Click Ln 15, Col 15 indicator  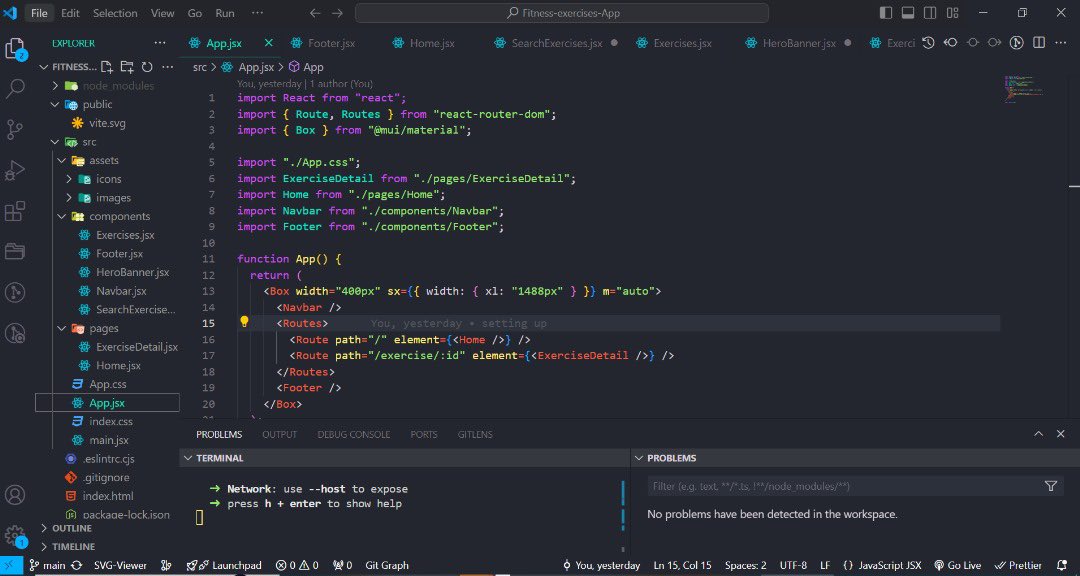pyautogui.click(x=683, y=565)
